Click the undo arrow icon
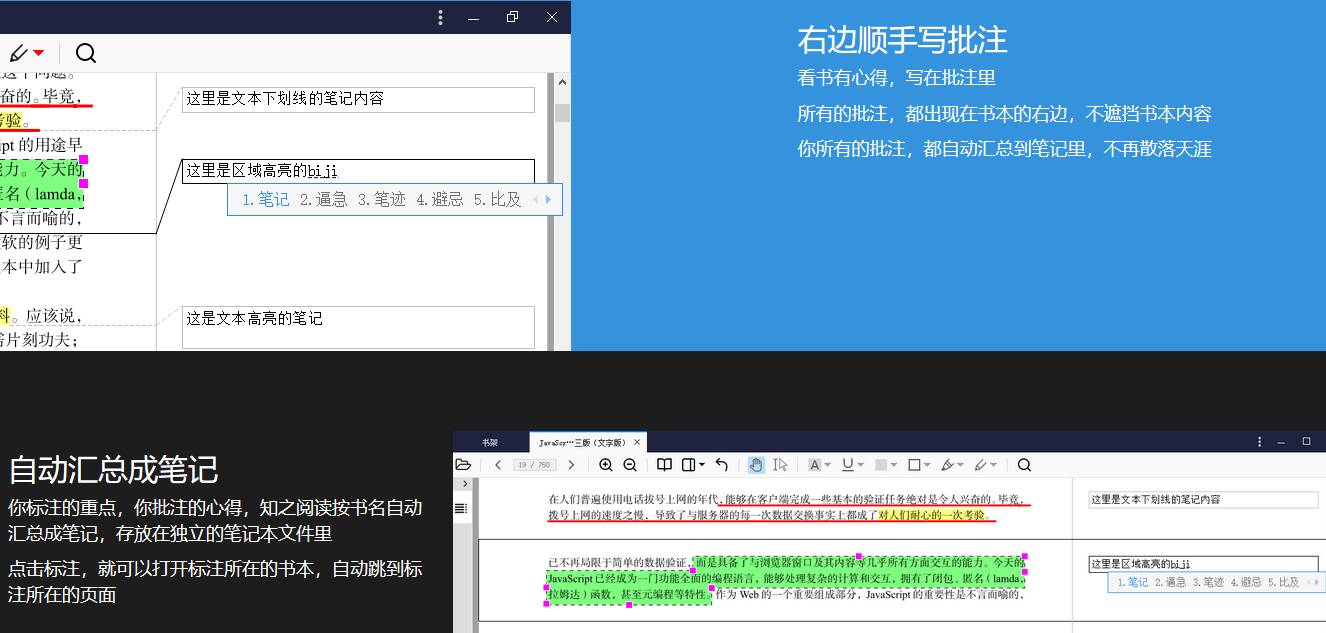Image resolution: width=1326 pixels, height=633 pixels. (x=722, y=465)
